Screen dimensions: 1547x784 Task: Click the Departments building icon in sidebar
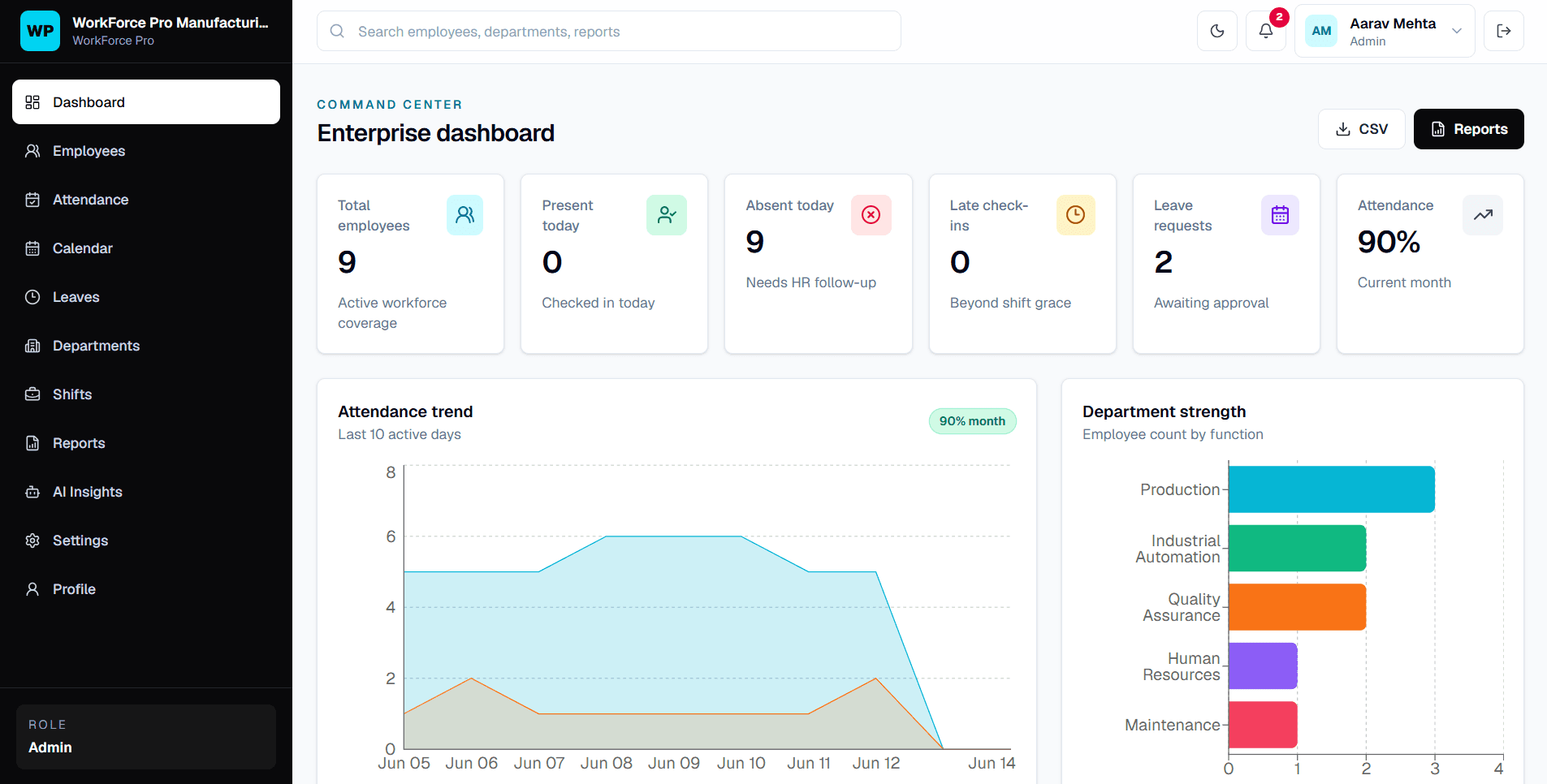32,346
